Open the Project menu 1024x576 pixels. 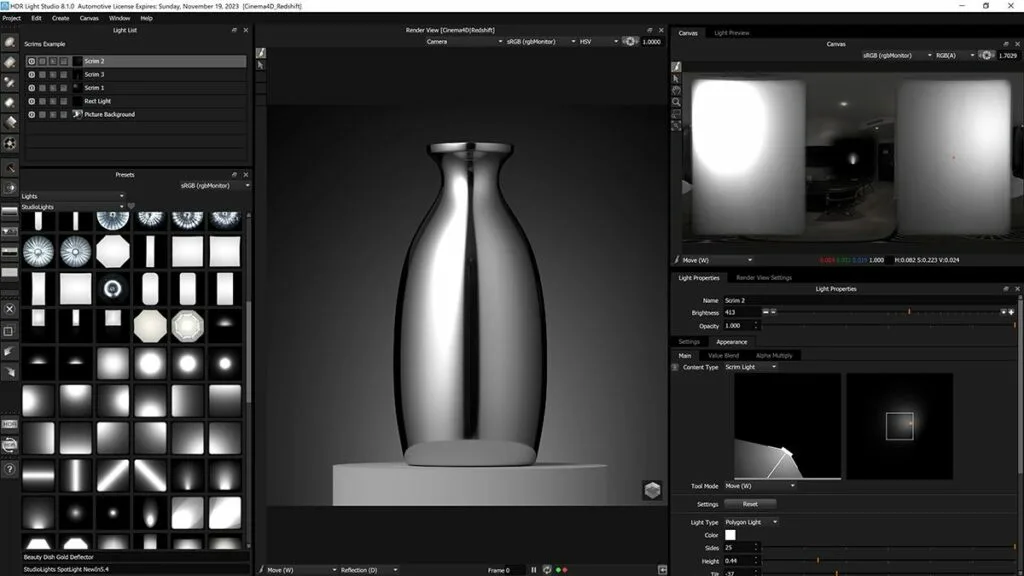tap(12, 18)
